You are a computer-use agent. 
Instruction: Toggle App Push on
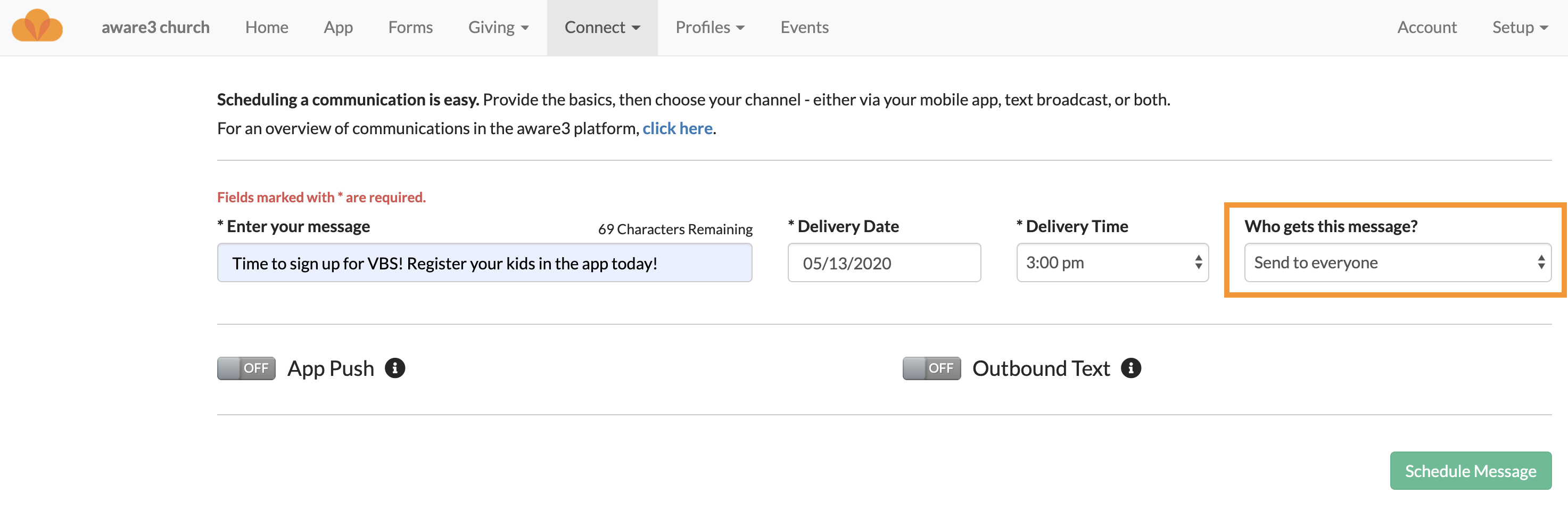pos(245,368)
